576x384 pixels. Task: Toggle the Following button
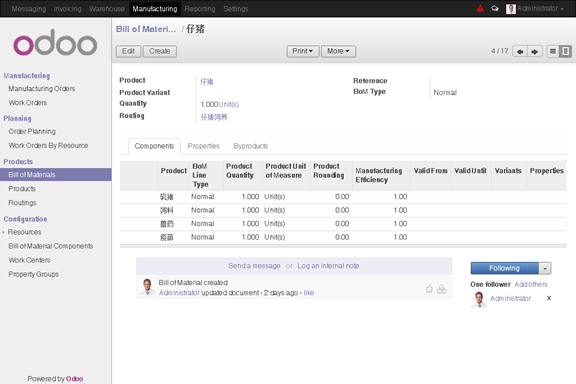(x=505, y=268)
